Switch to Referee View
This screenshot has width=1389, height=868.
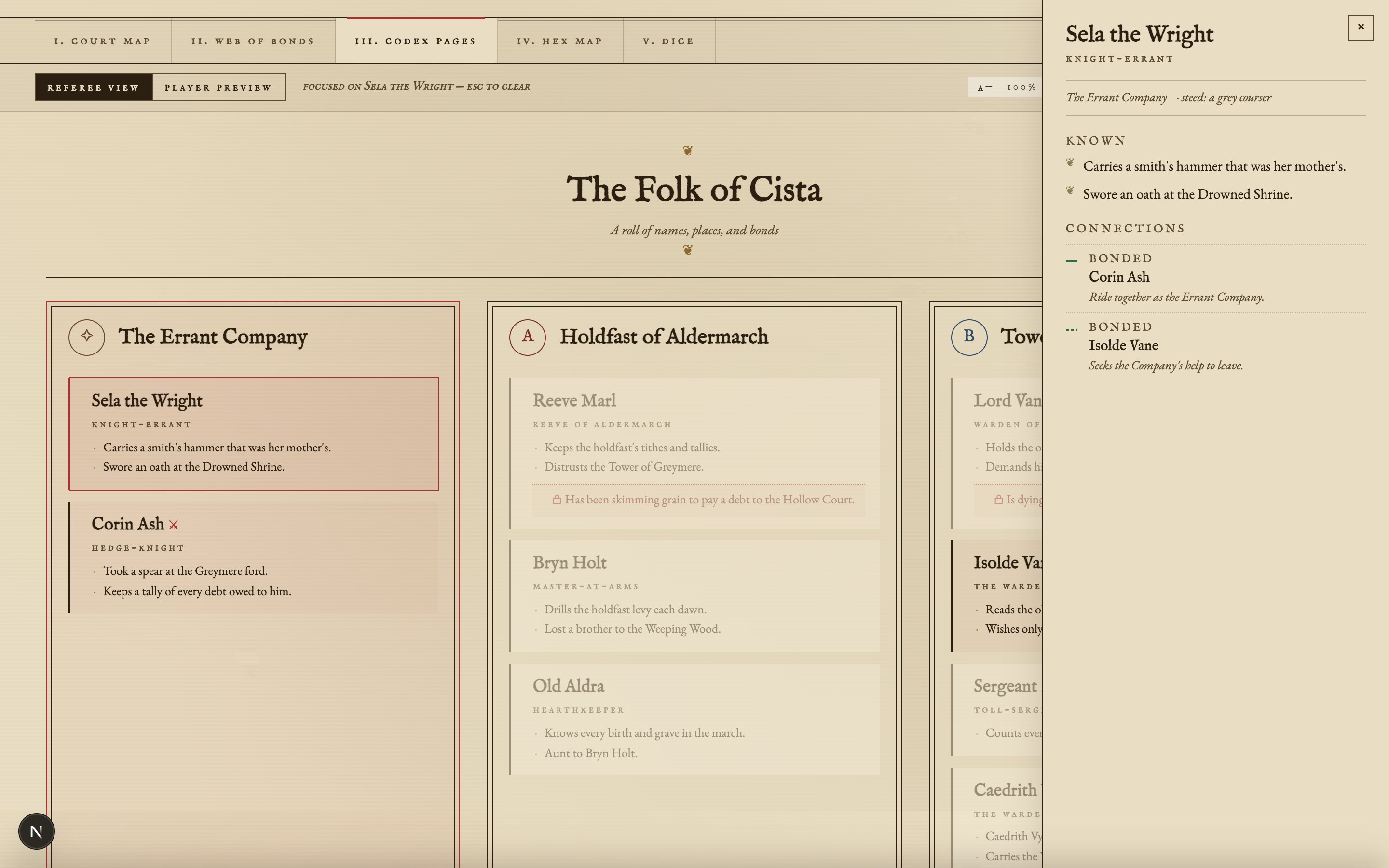pos(94,87)
